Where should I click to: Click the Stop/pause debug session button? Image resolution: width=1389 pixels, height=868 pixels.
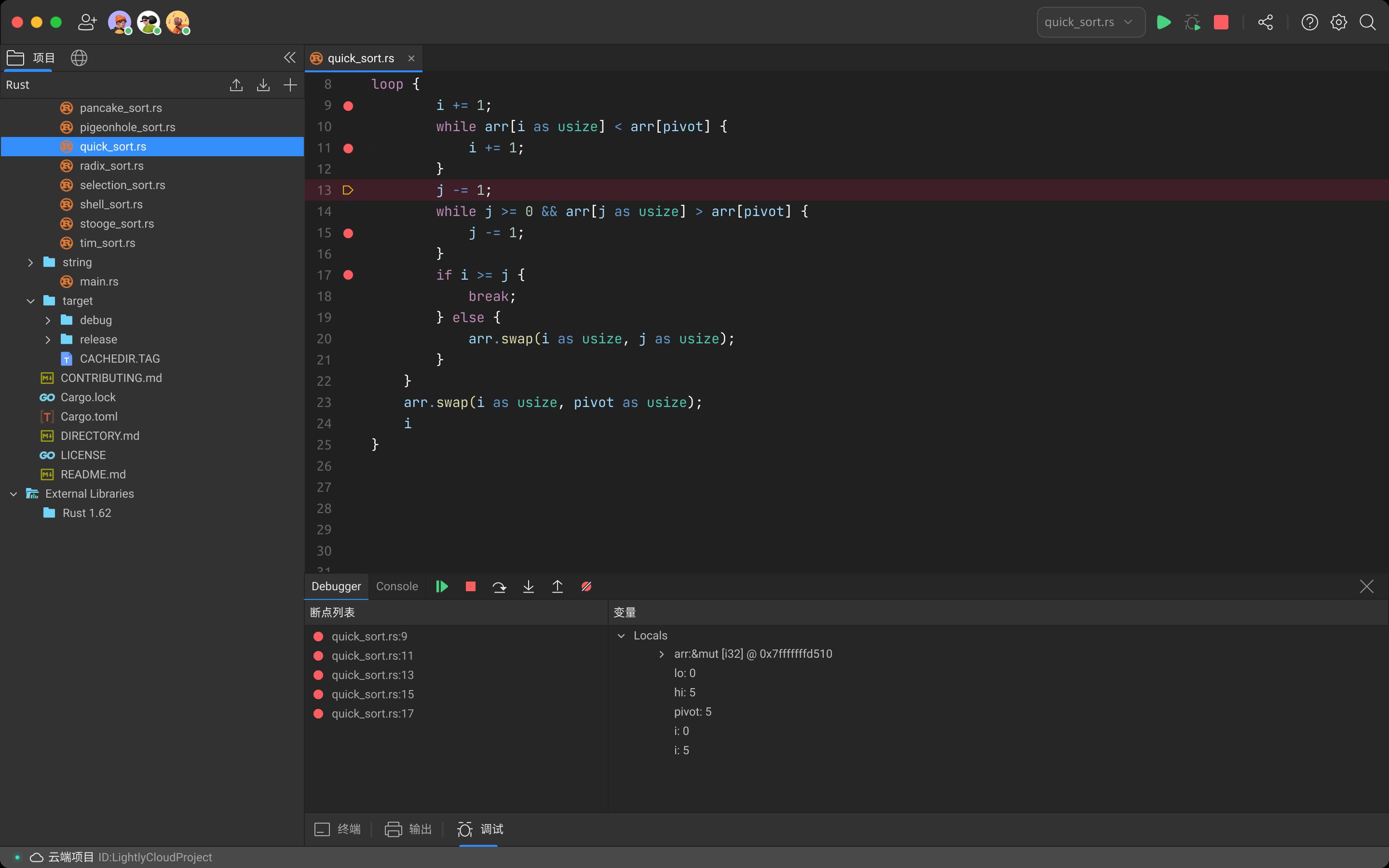coord(470,586)
